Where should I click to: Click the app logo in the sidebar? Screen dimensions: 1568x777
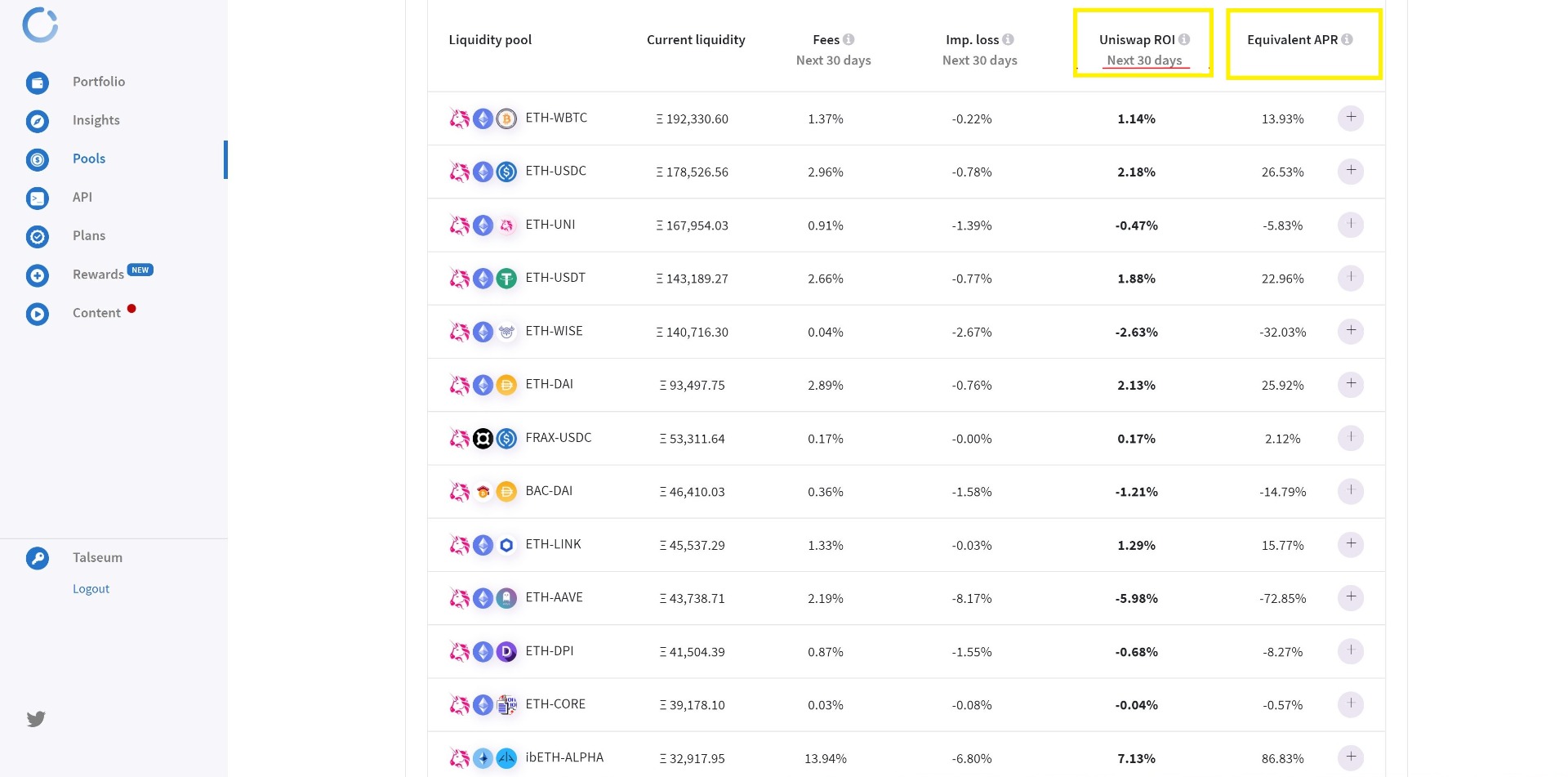point(40,25)
